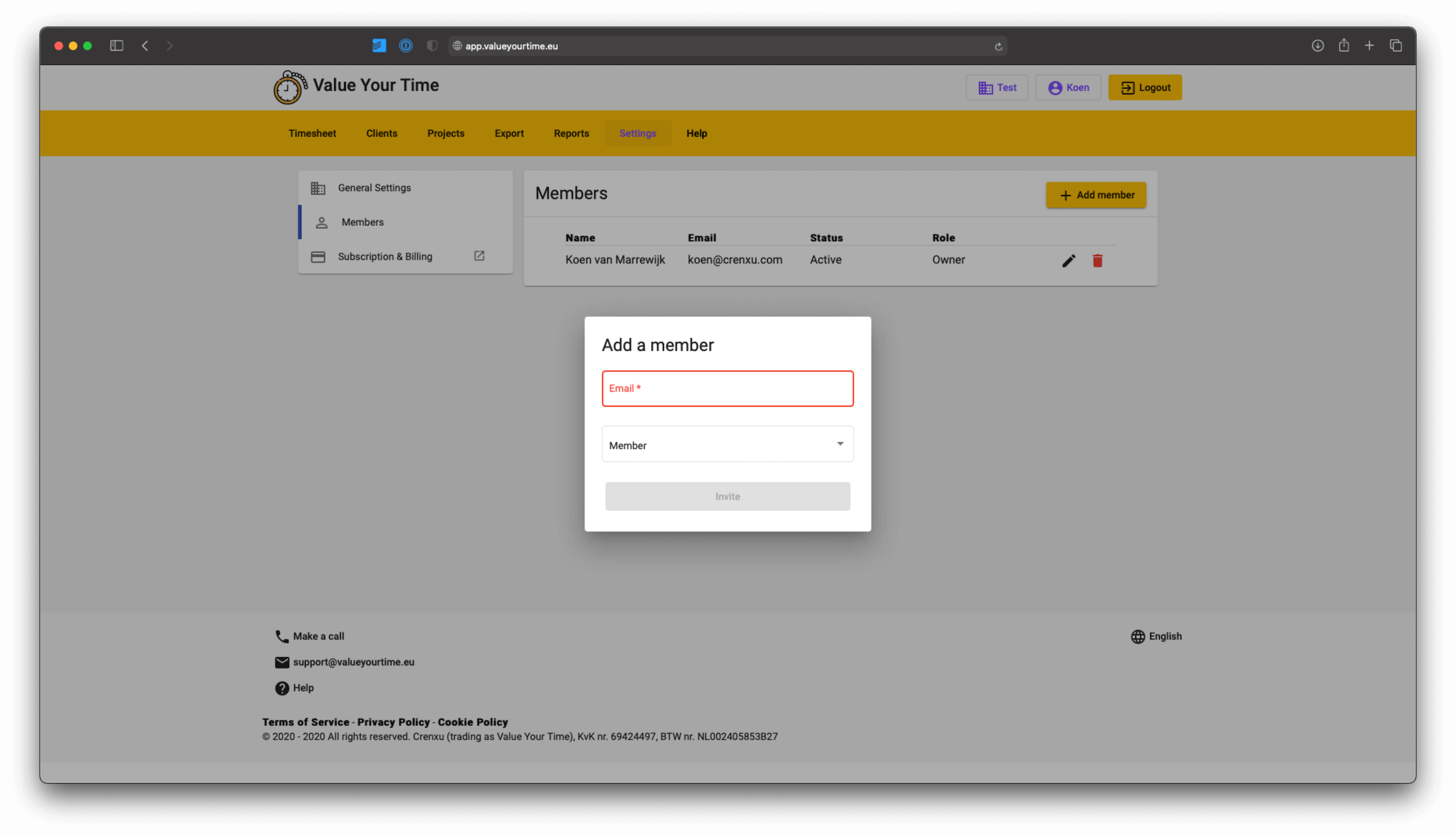Screen dimensions: 1456x836
Task: Click the Add member button
Action: point(1095,194)
